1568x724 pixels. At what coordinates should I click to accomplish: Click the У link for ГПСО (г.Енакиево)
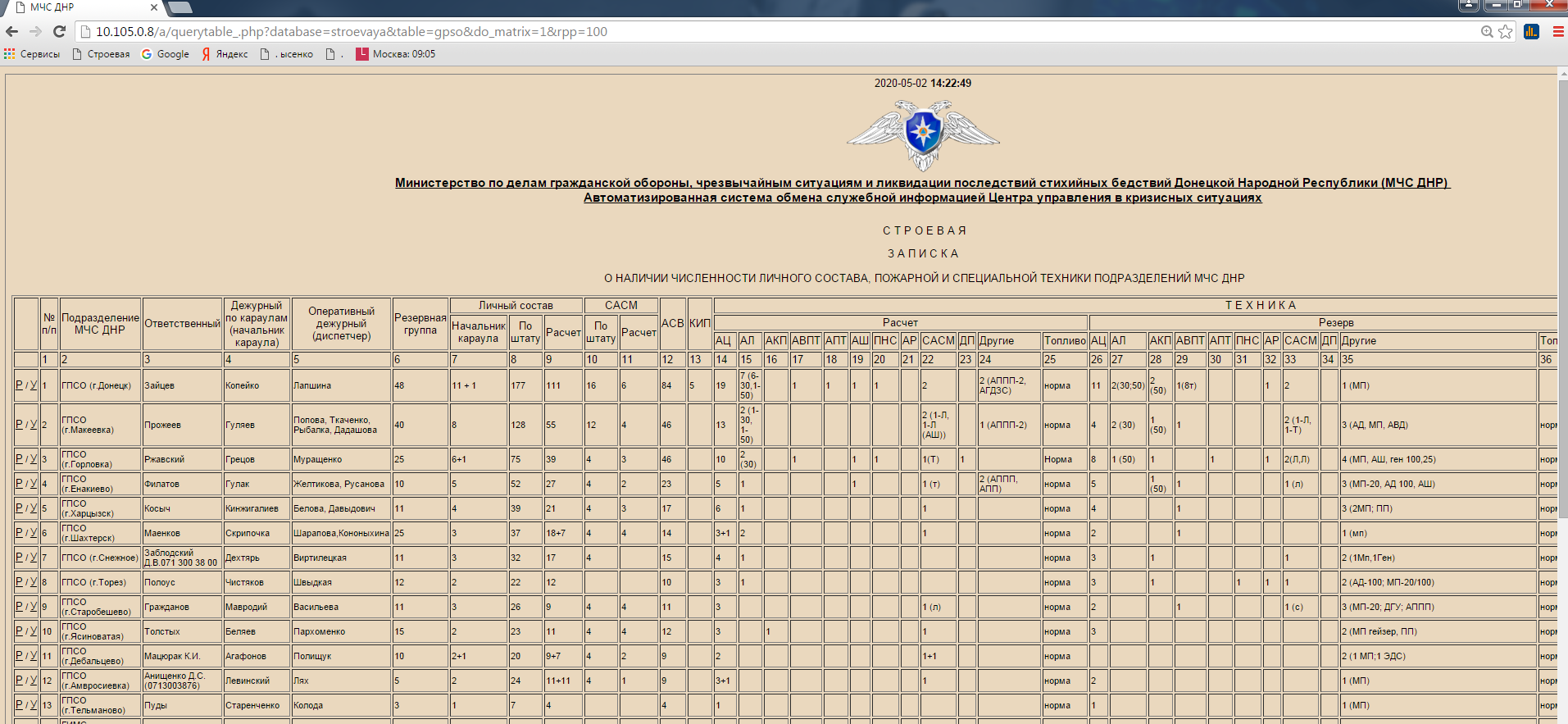[x=34, y=484]
